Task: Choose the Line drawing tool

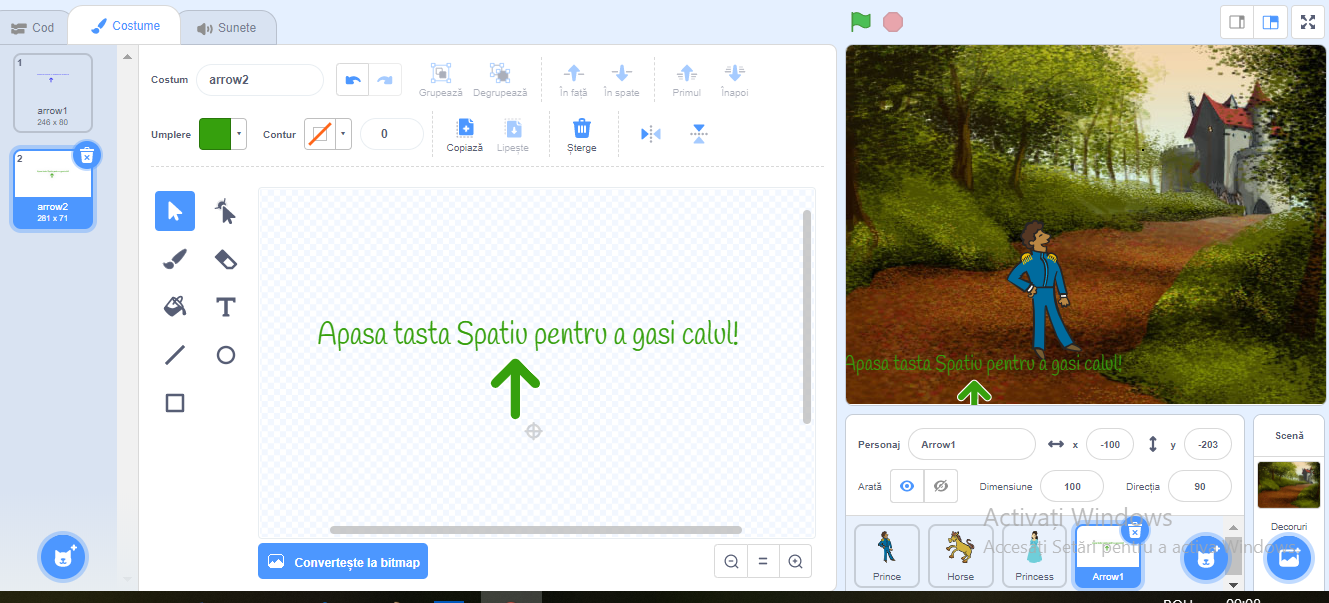Action: [174, 355]
